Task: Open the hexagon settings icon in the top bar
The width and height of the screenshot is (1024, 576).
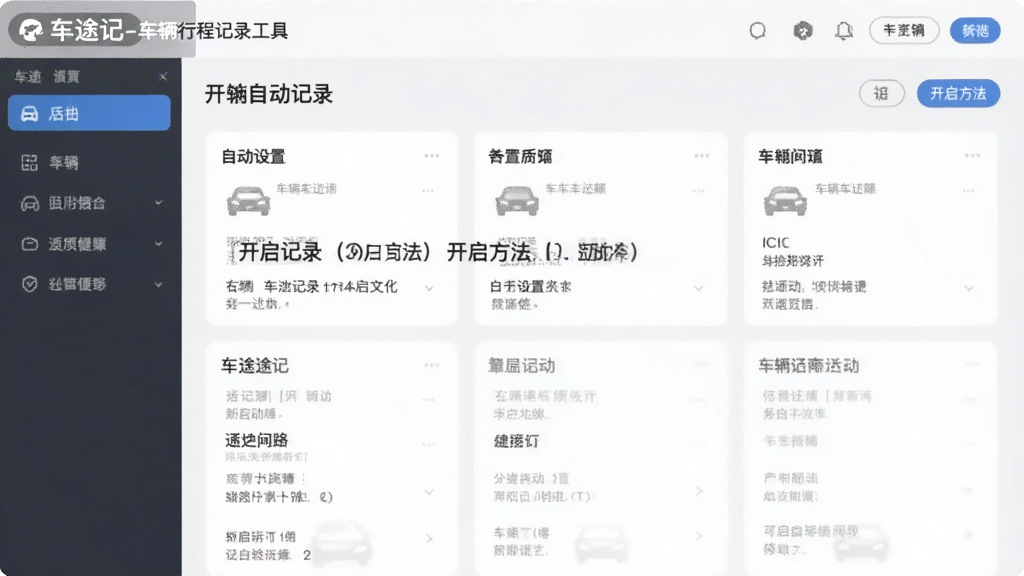Action: click(x=803, y=31)
